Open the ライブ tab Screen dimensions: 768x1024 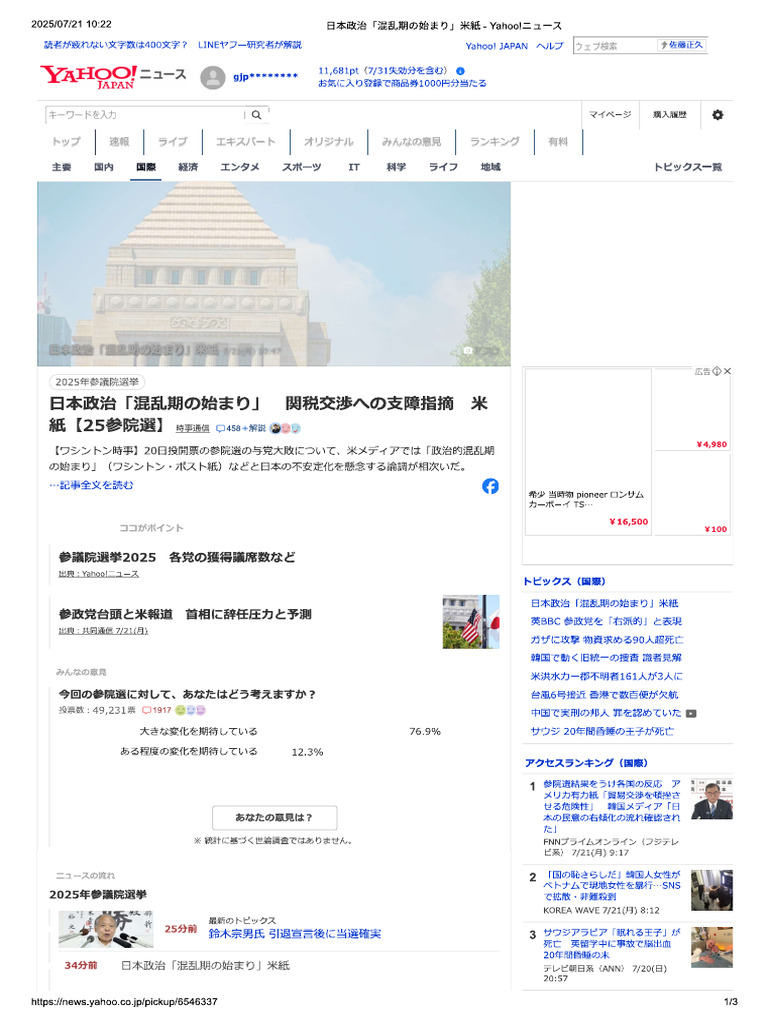pos(172,142)
